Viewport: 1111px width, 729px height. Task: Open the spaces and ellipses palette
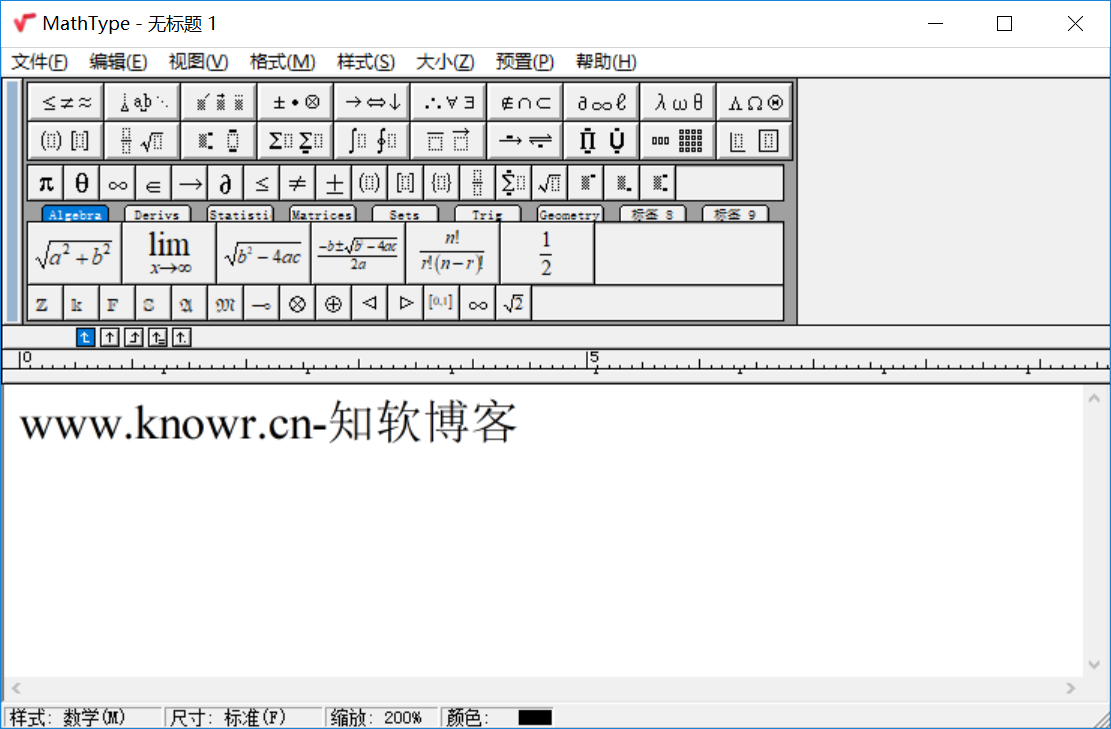pyautogui.click(x=142, y=102)
